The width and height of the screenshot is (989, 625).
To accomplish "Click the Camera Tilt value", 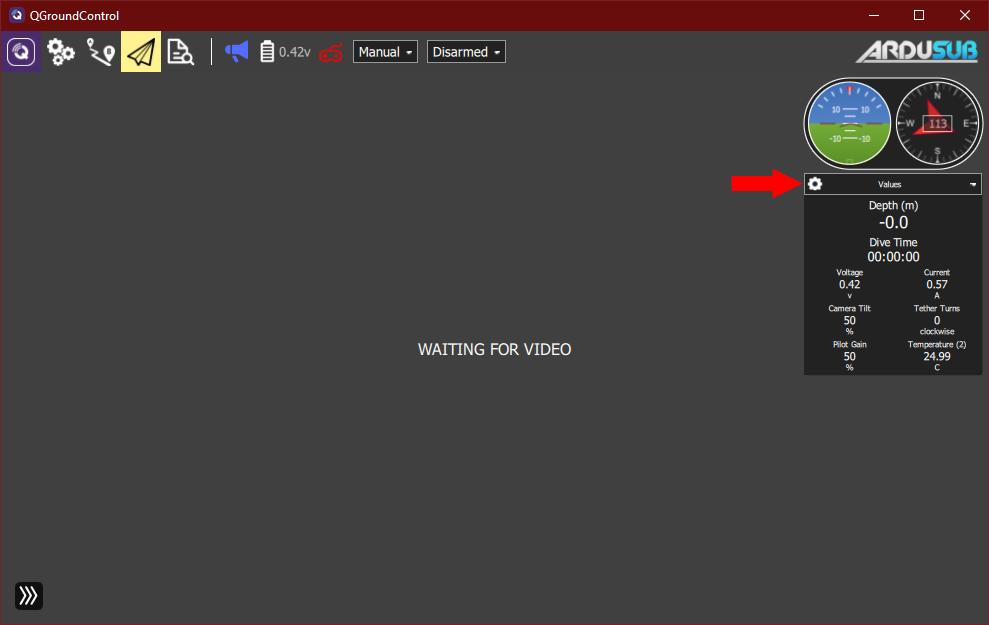I will [x=849, y=321].
